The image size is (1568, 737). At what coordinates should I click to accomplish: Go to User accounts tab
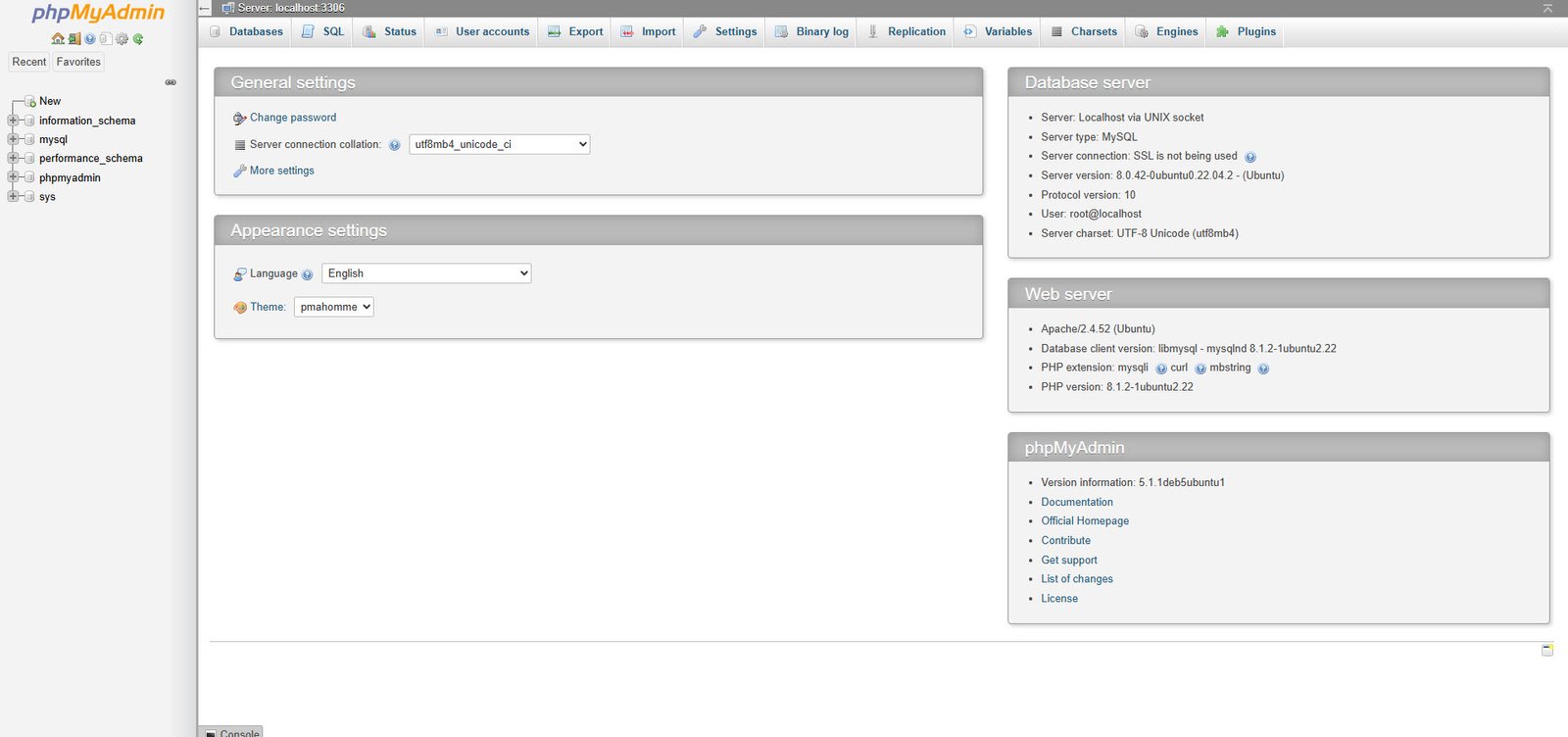click(x=481, y=31)
